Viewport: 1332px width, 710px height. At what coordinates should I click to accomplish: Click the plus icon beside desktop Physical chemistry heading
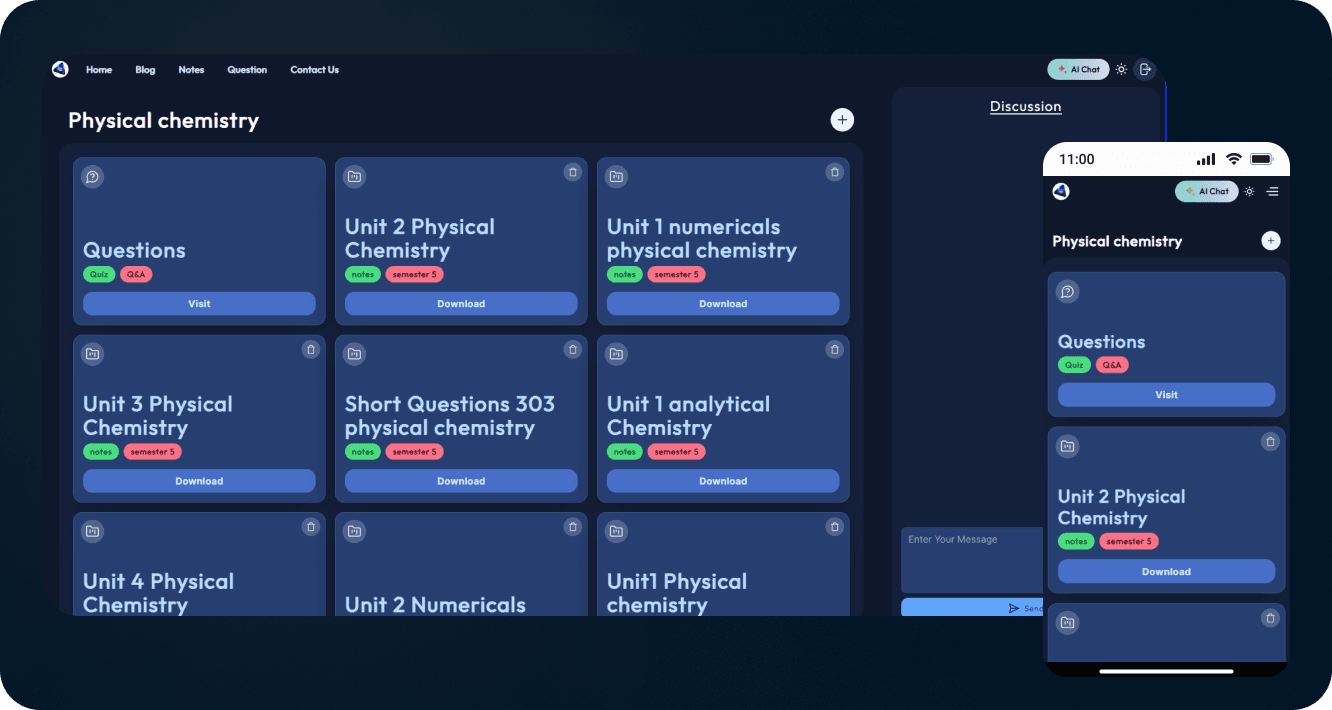(842, 120)
